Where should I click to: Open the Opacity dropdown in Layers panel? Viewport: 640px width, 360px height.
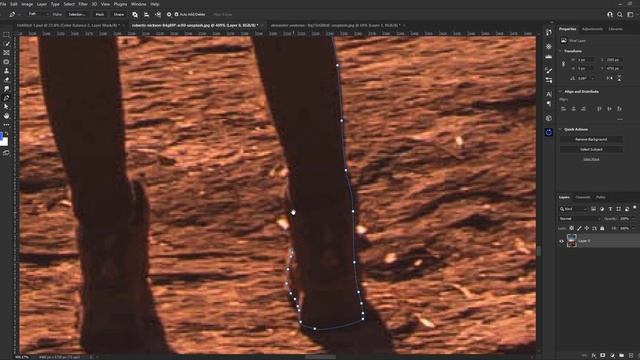[x=633, y=219]
